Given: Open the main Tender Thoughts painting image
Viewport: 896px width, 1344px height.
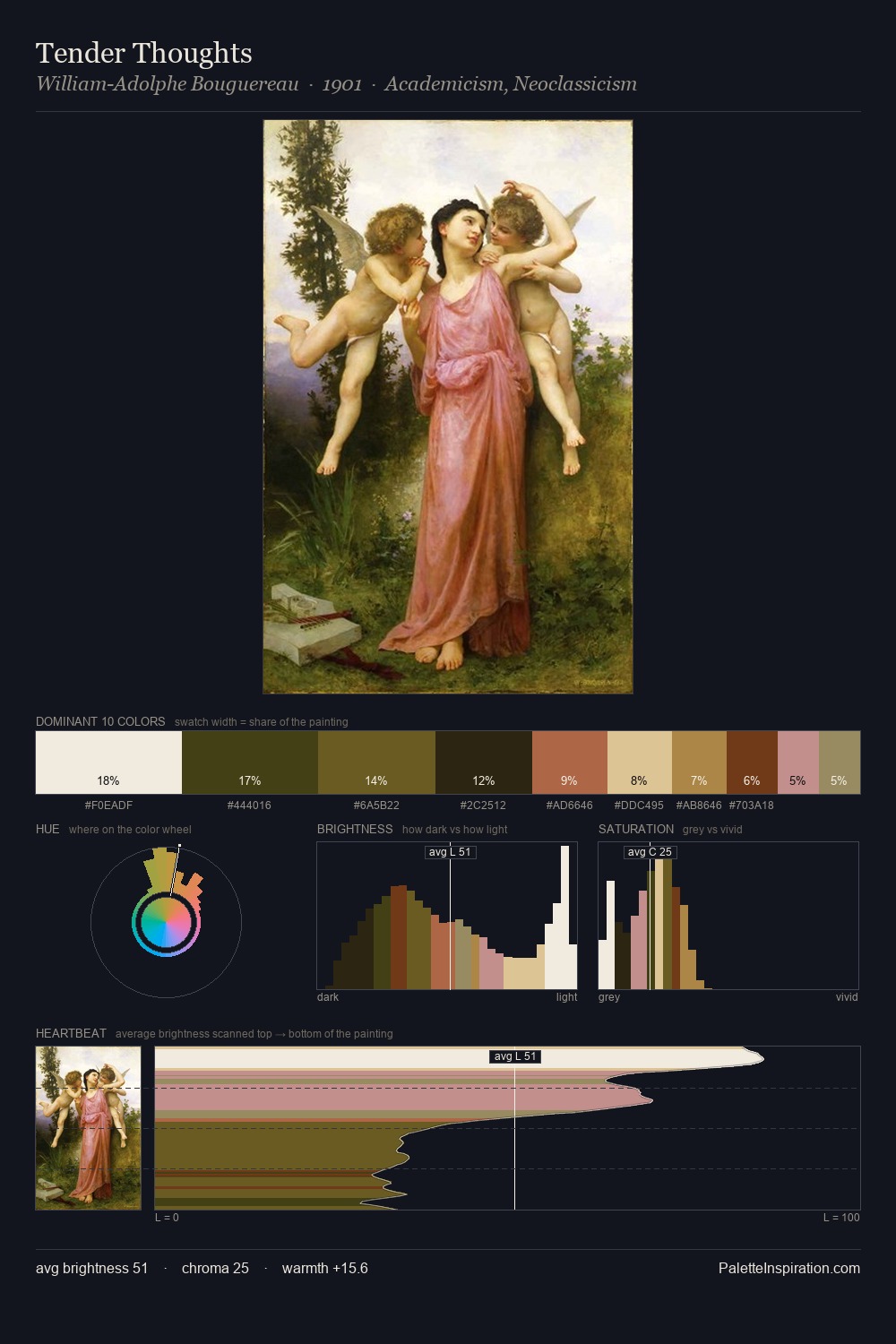Looking at the screenshot, I should [x=448, y=407].
